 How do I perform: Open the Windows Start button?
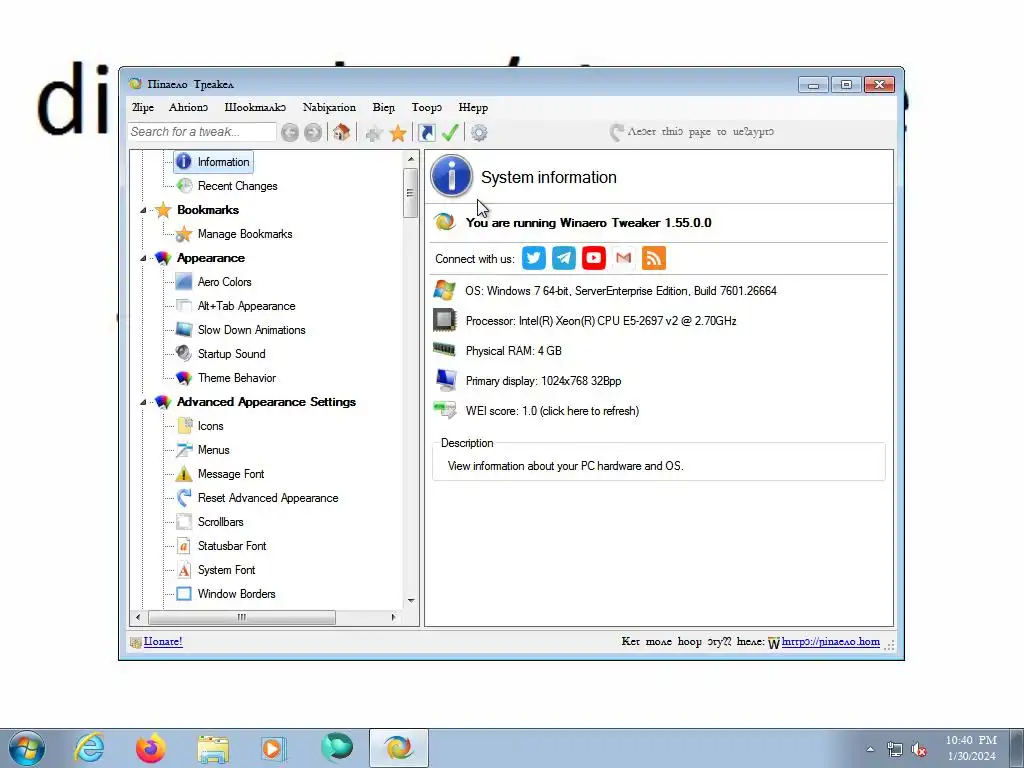27,748
